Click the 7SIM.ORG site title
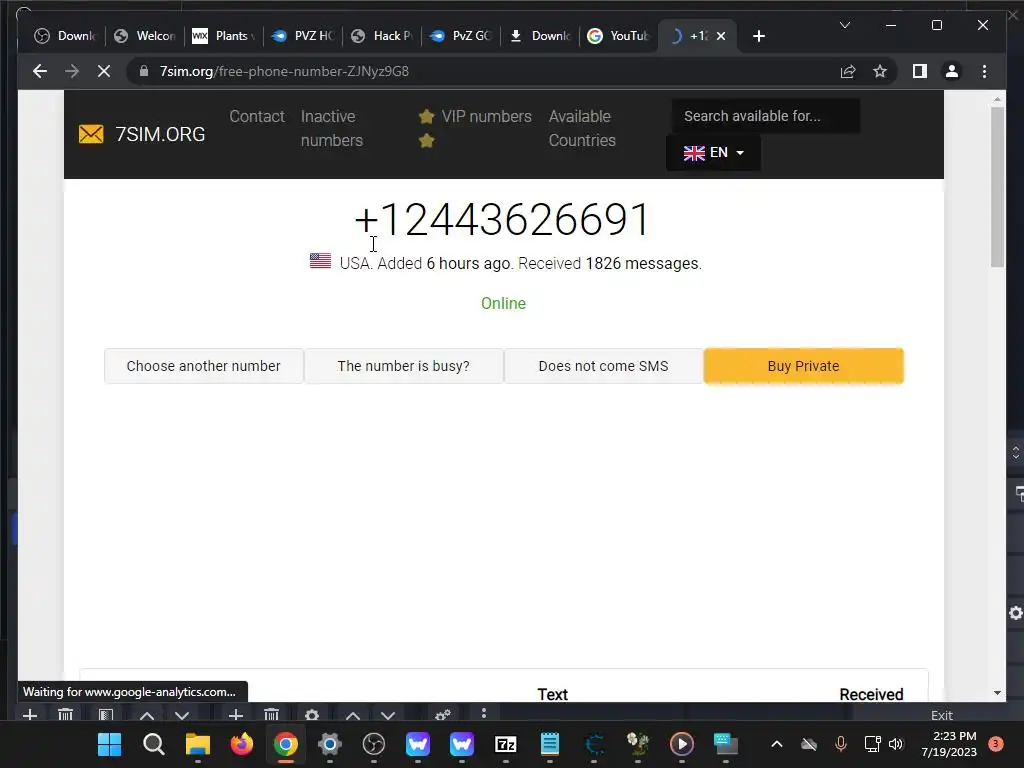The height and width of the screenshot is (768, 1024). [160, 134]
